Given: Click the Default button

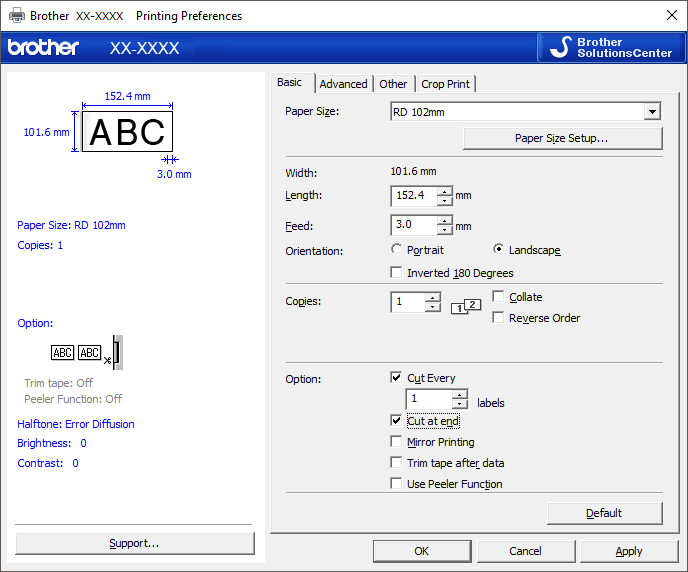Looking at the screenshot, I should pyautogui.click(x=605, y=513).
